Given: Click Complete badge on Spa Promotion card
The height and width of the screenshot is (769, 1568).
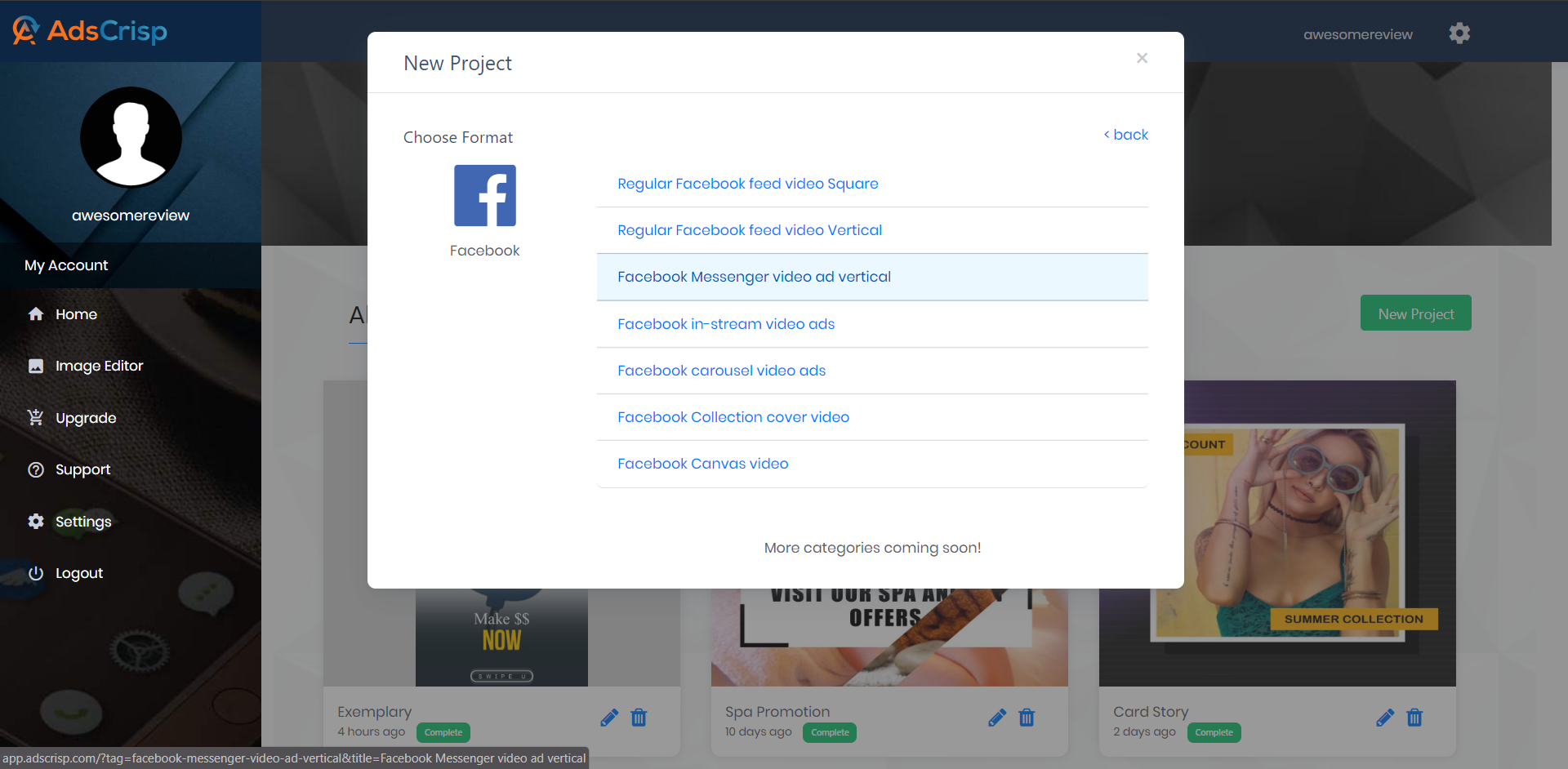Looking at the screenshot, I should 831,732.
